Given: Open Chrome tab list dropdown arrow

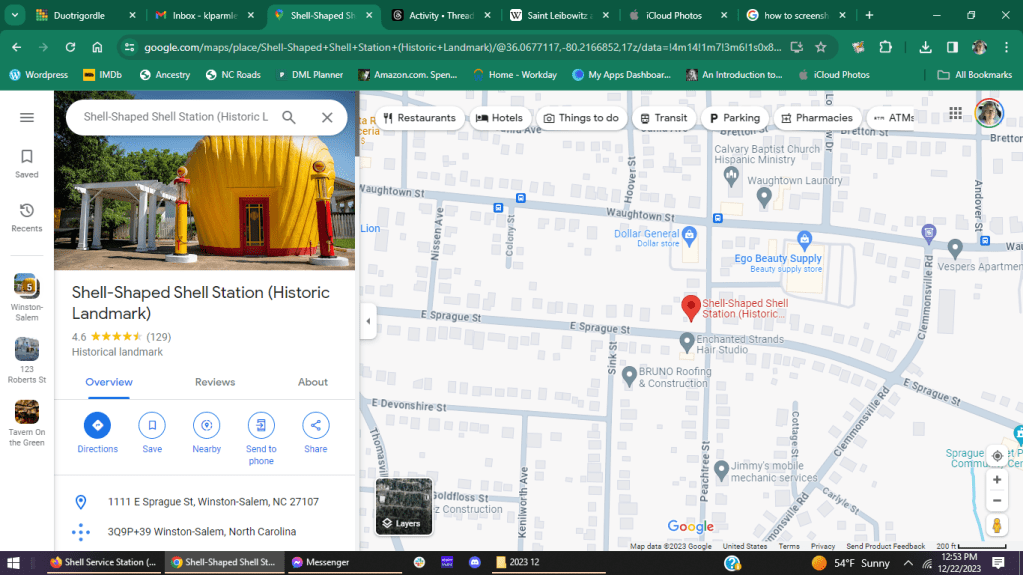Looking at the screenshot, I should (x=14, y=16).
